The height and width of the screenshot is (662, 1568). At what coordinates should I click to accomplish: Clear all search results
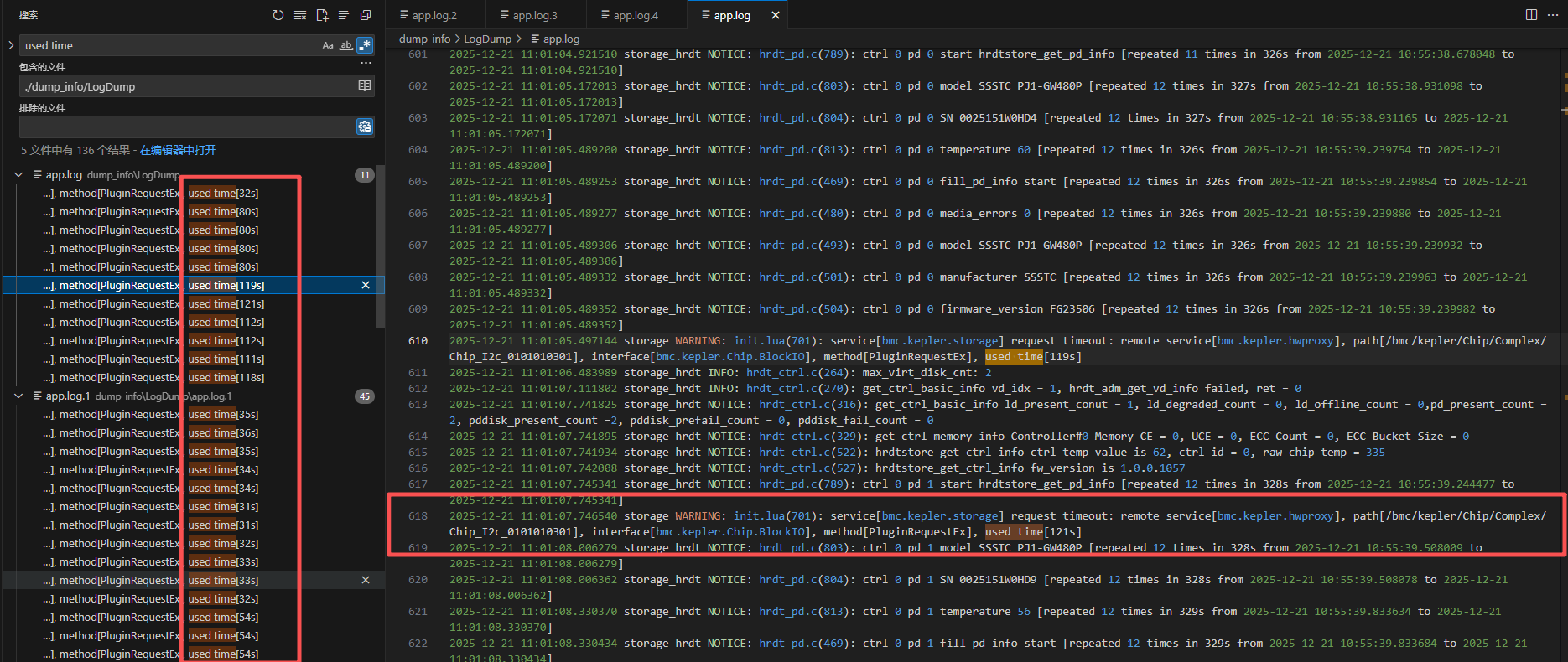[x=300, y=15]
